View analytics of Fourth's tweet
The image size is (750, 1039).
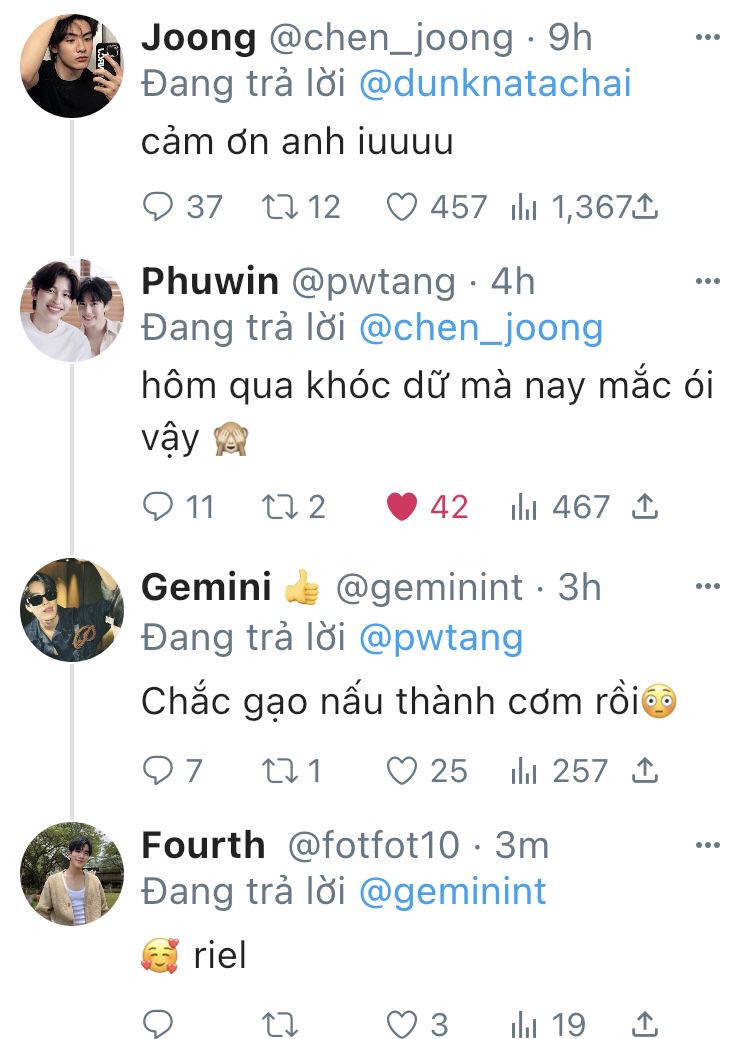tap(525, 1024)
